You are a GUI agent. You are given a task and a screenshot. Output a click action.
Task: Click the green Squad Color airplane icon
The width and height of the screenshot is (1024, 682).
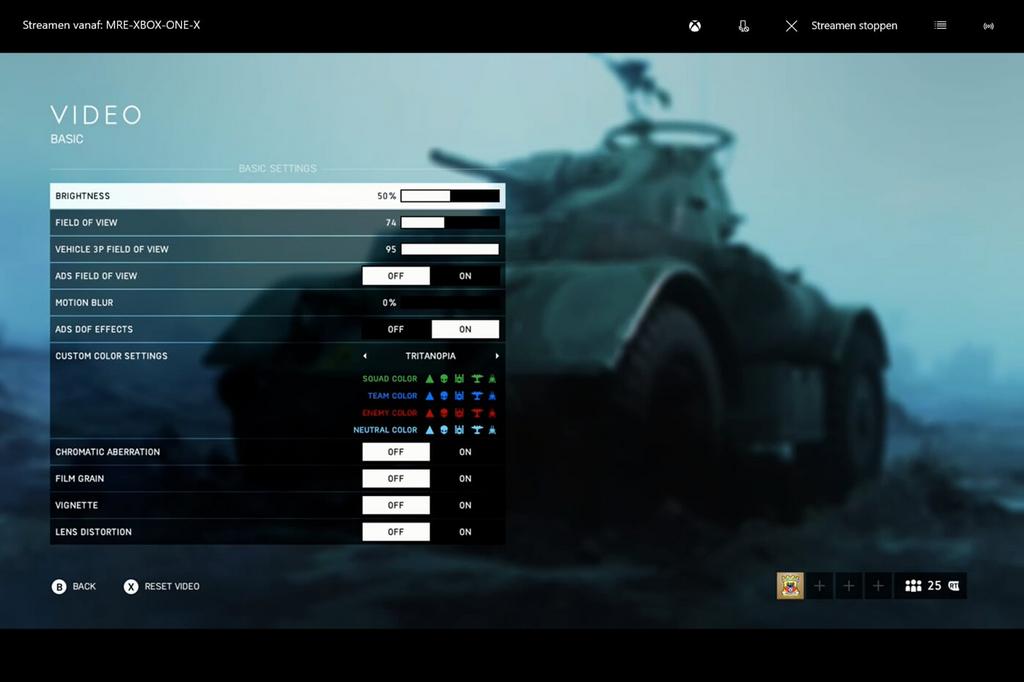point(477,379)
